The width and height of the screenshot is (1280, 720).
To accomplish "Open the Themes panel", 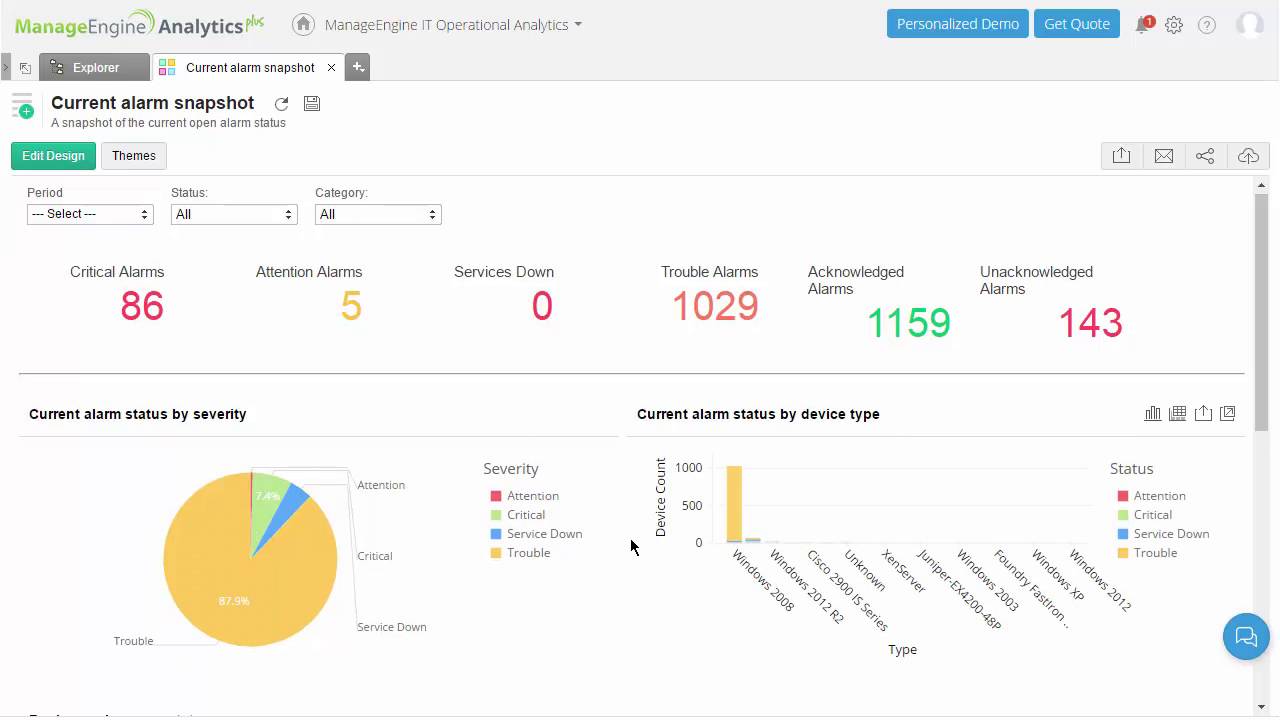I will [x=133, y=155].
